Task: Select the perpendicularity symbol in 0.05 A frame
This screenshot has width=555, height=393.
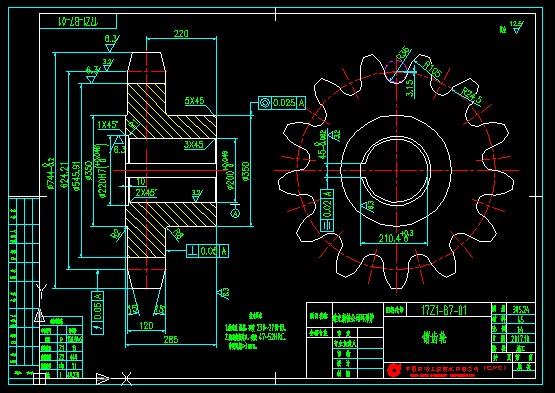Action: coord(193,251)
